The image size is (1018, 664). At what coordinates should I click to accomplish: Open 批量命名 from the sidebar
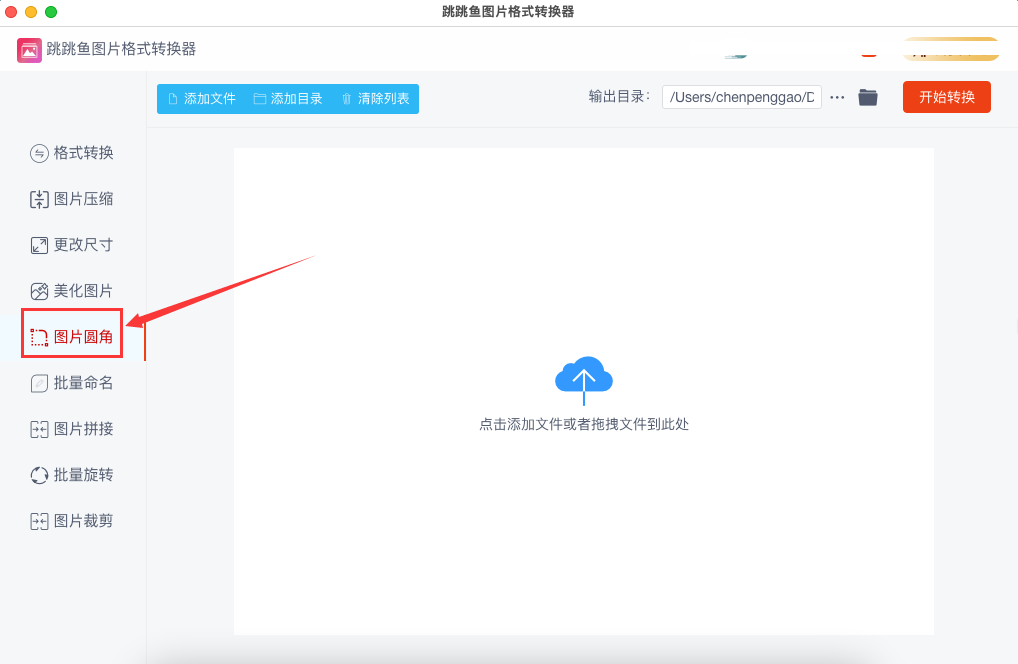tap(72, 384)
